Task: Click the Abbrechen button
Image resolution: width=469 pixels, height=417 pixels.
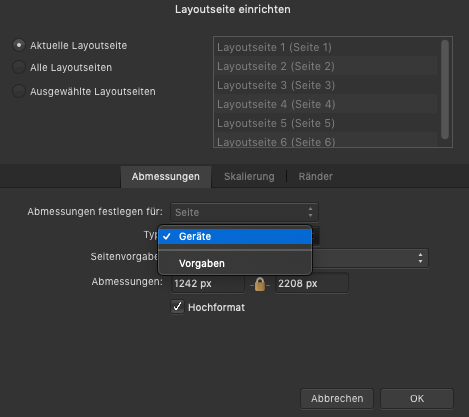Action: point(337,398)
